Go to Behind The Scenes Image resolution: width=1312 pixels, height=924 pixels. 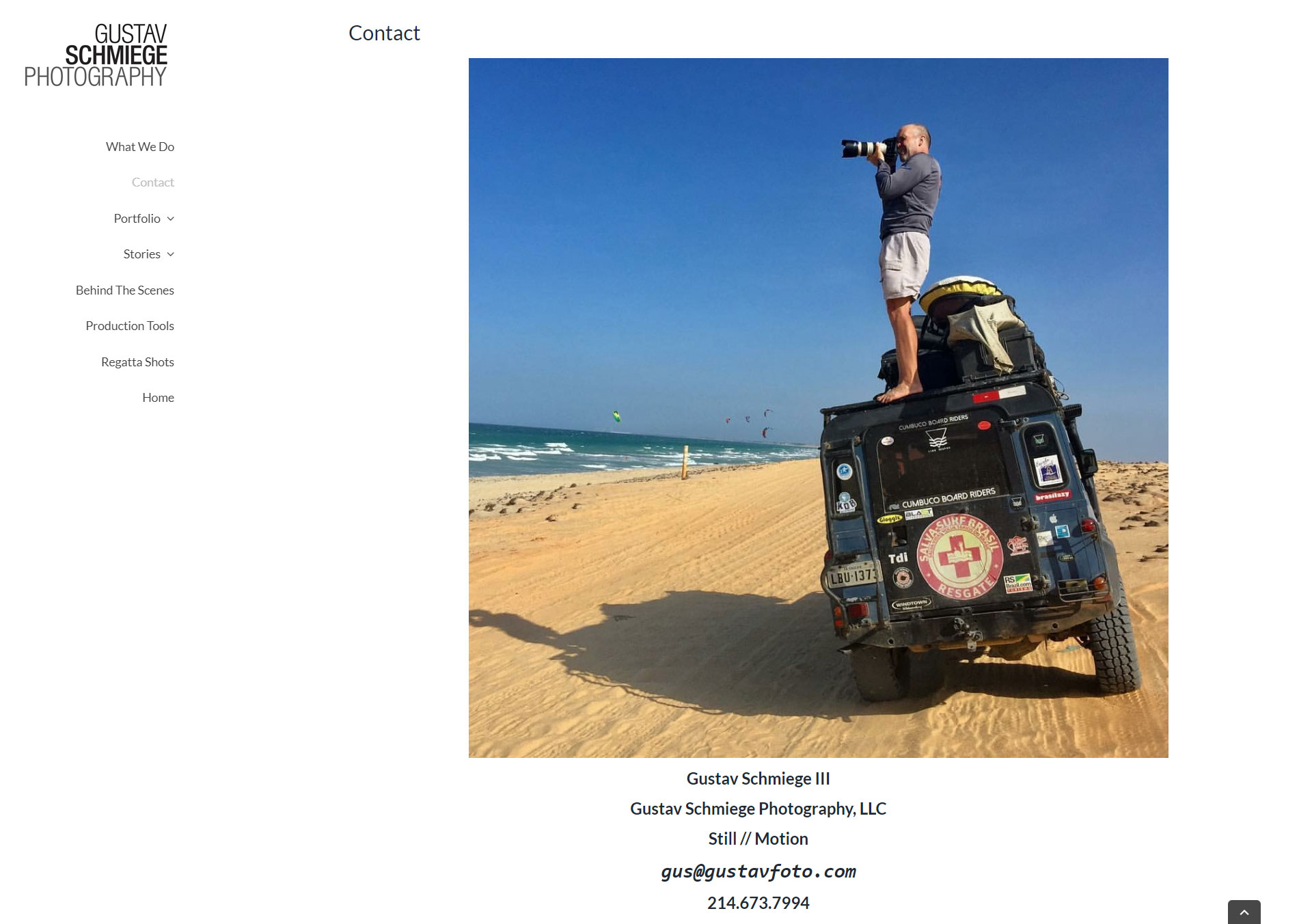point(124,290)
